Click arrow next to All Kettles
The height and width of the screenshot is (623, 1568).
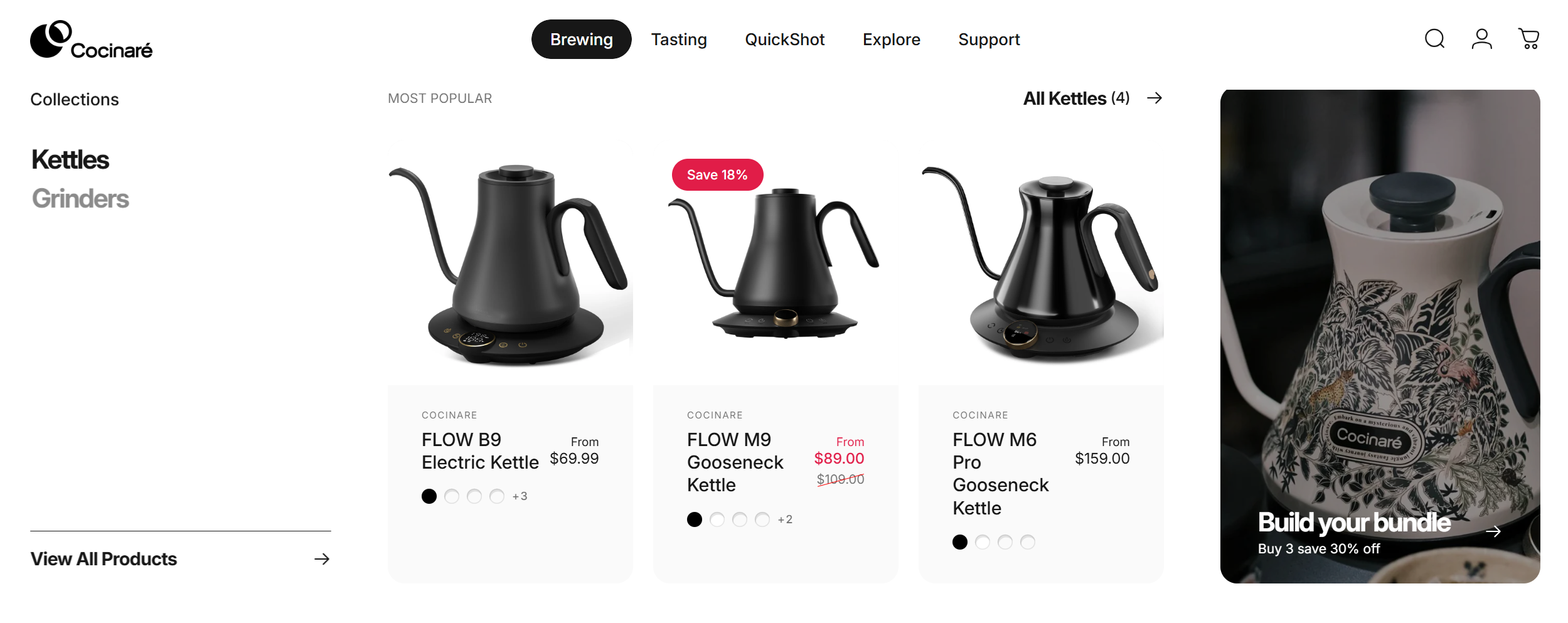pos(1154,99)
